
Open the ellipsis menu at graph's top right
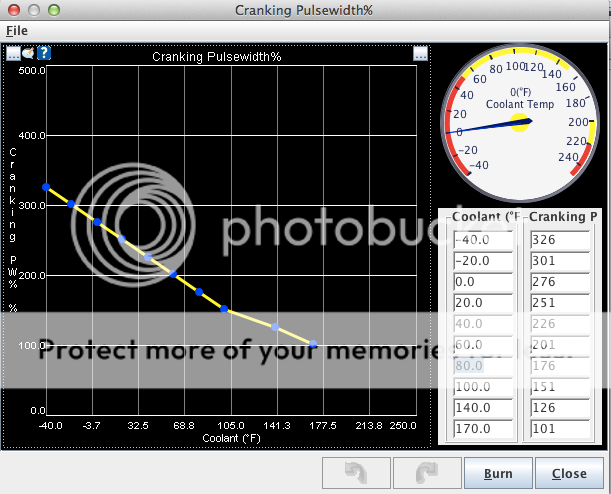pos(420,53)
